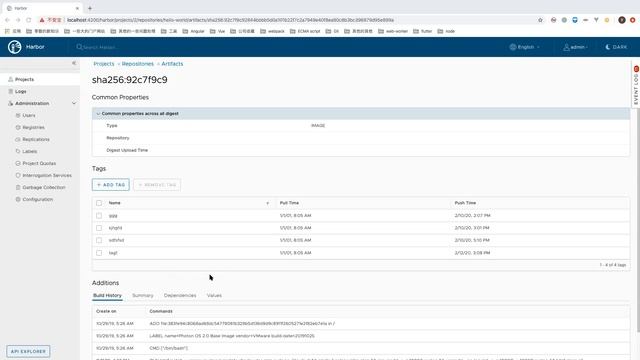The width and height of the screenshot is (640, 360).
Task: Click the Commands column header
Action: tap(161, 311)
